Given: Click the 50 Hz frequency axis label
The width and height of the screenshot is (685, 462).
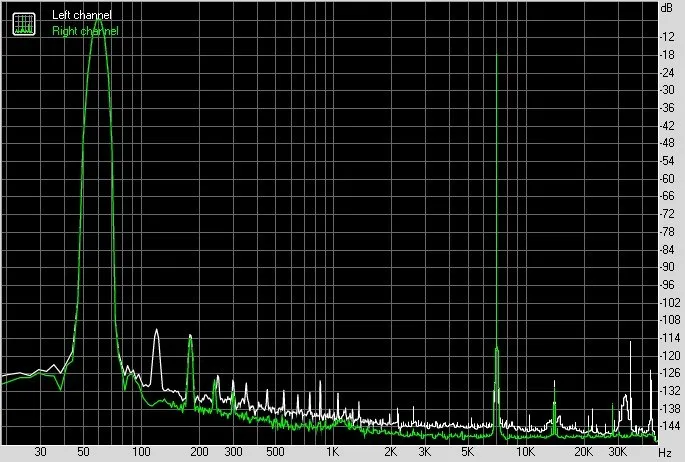Looking at the screenshot, I should (83, 452).
